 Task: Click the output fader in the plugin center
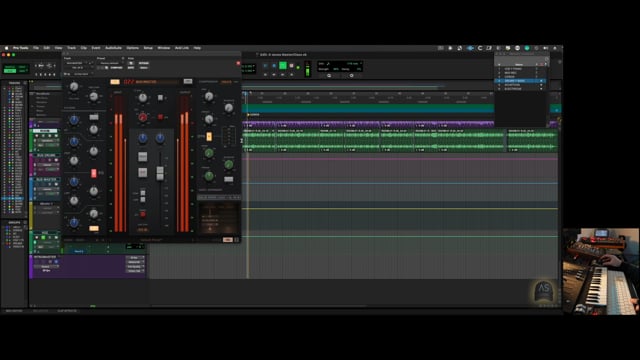point(160,173)
